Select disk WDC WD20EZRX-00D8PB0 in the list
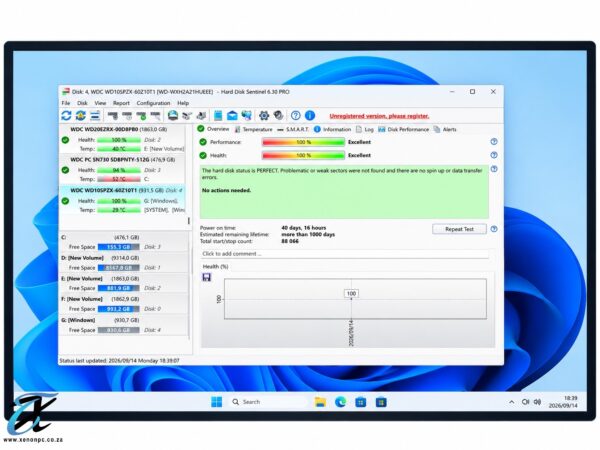600x450 pixels. click(x=122, y=139)
